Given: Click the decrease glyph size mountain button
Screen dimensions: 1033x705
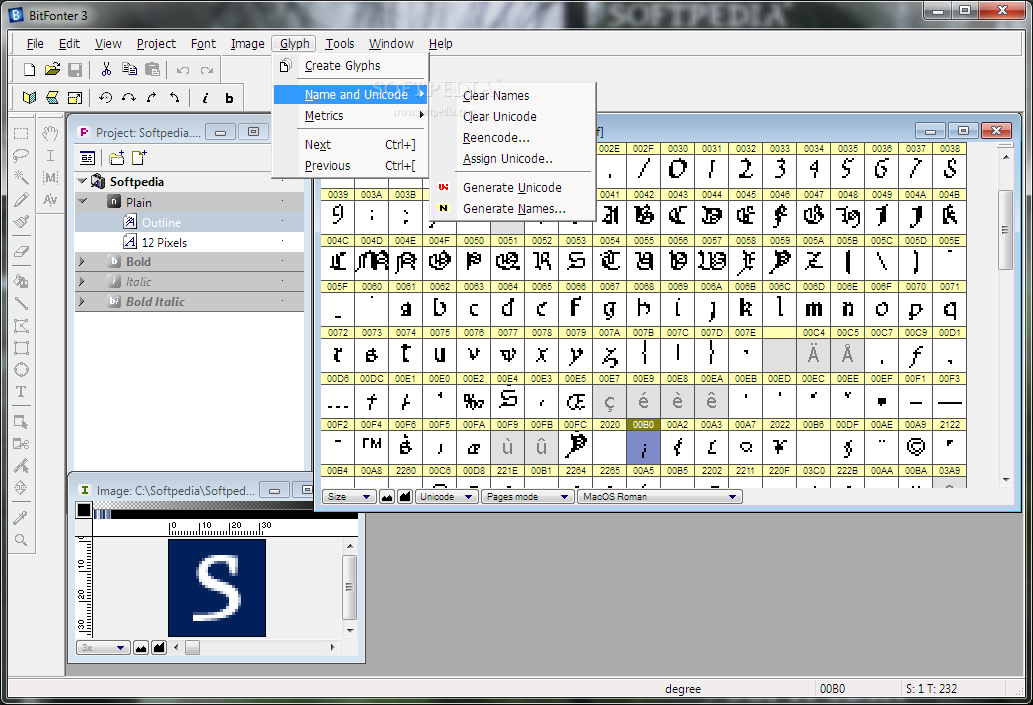Looking at the screenshot, I should tap(387, 497).
